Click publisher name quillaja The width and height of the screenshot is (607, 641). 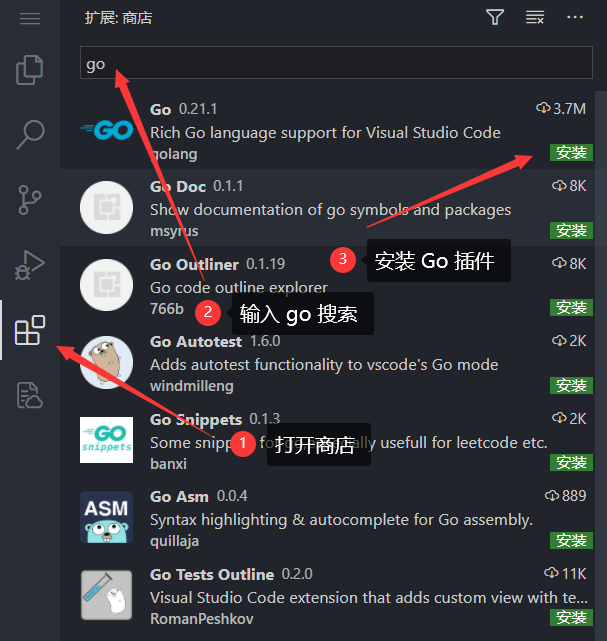coord(175,541)
